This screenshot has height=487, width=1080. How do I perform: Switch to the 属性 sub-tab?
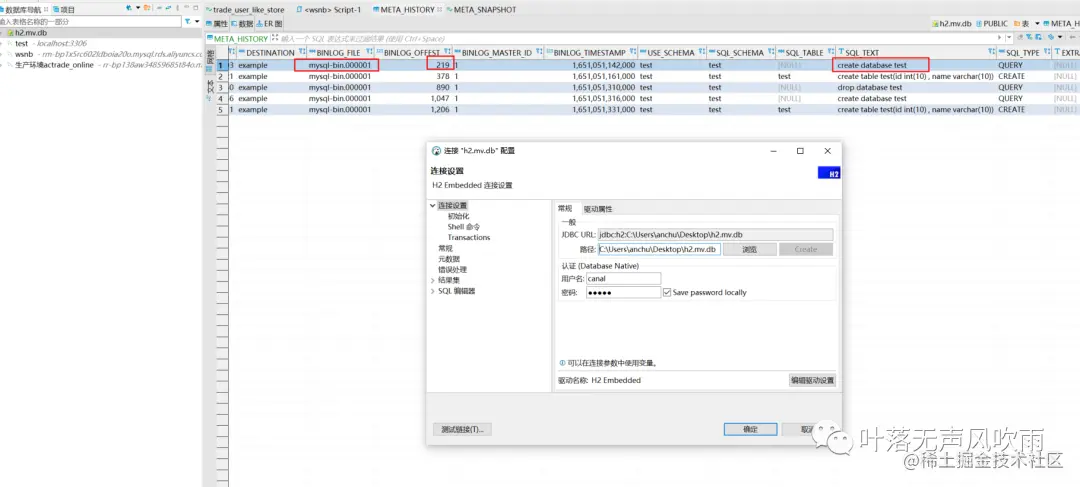216,23
